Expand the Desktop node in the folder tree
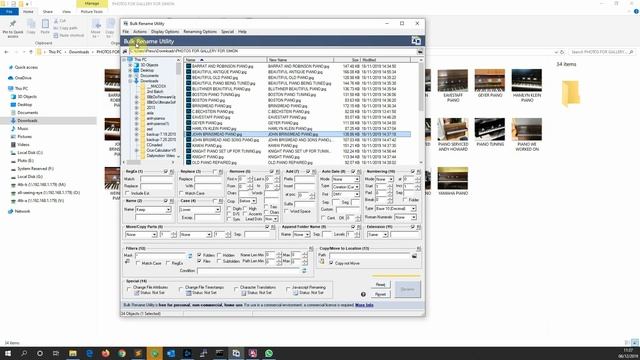 [130, 70]
